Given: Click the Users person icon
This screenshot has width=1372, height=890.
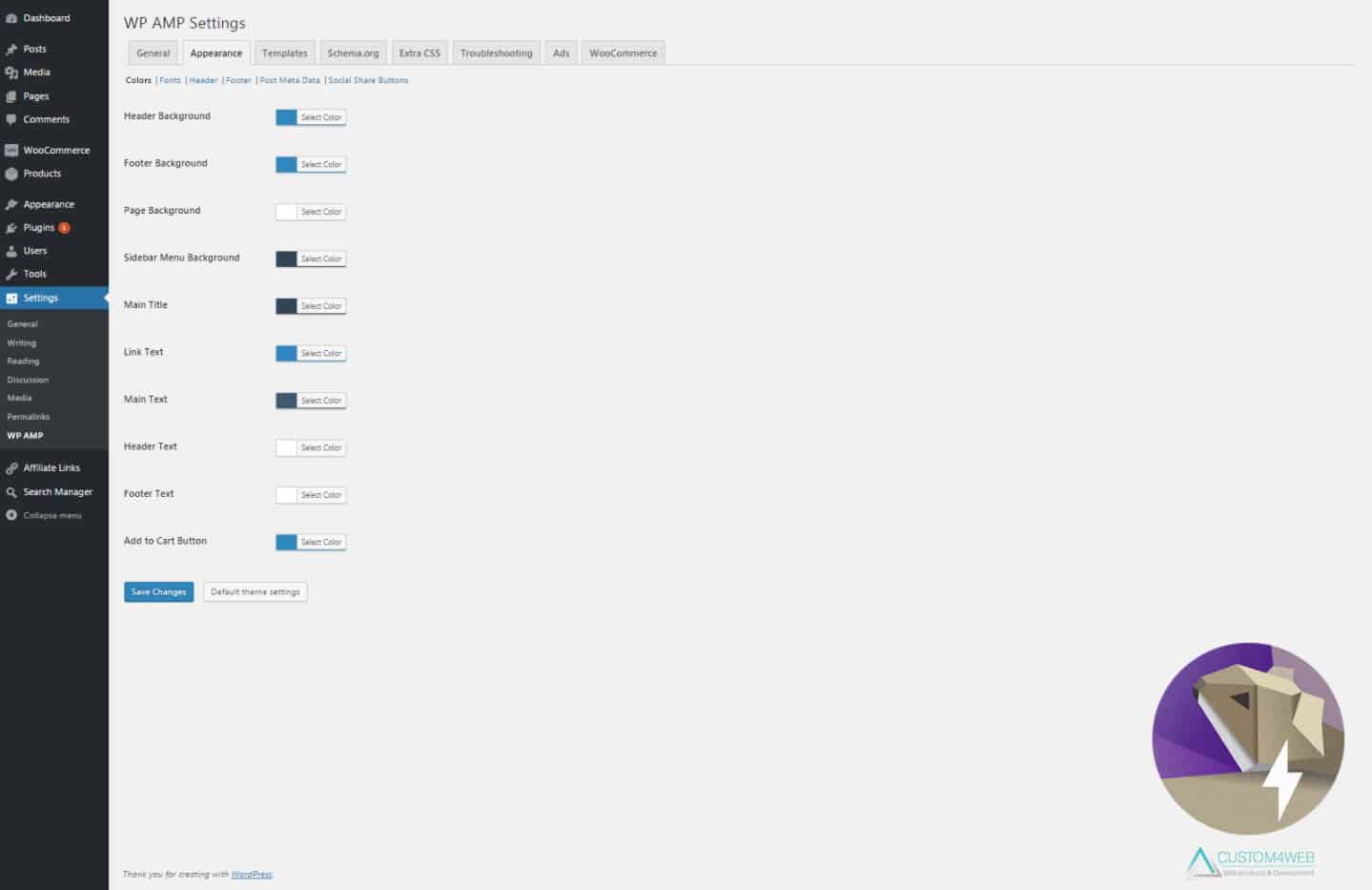Looking at the screenshot, I should (11, 251).
